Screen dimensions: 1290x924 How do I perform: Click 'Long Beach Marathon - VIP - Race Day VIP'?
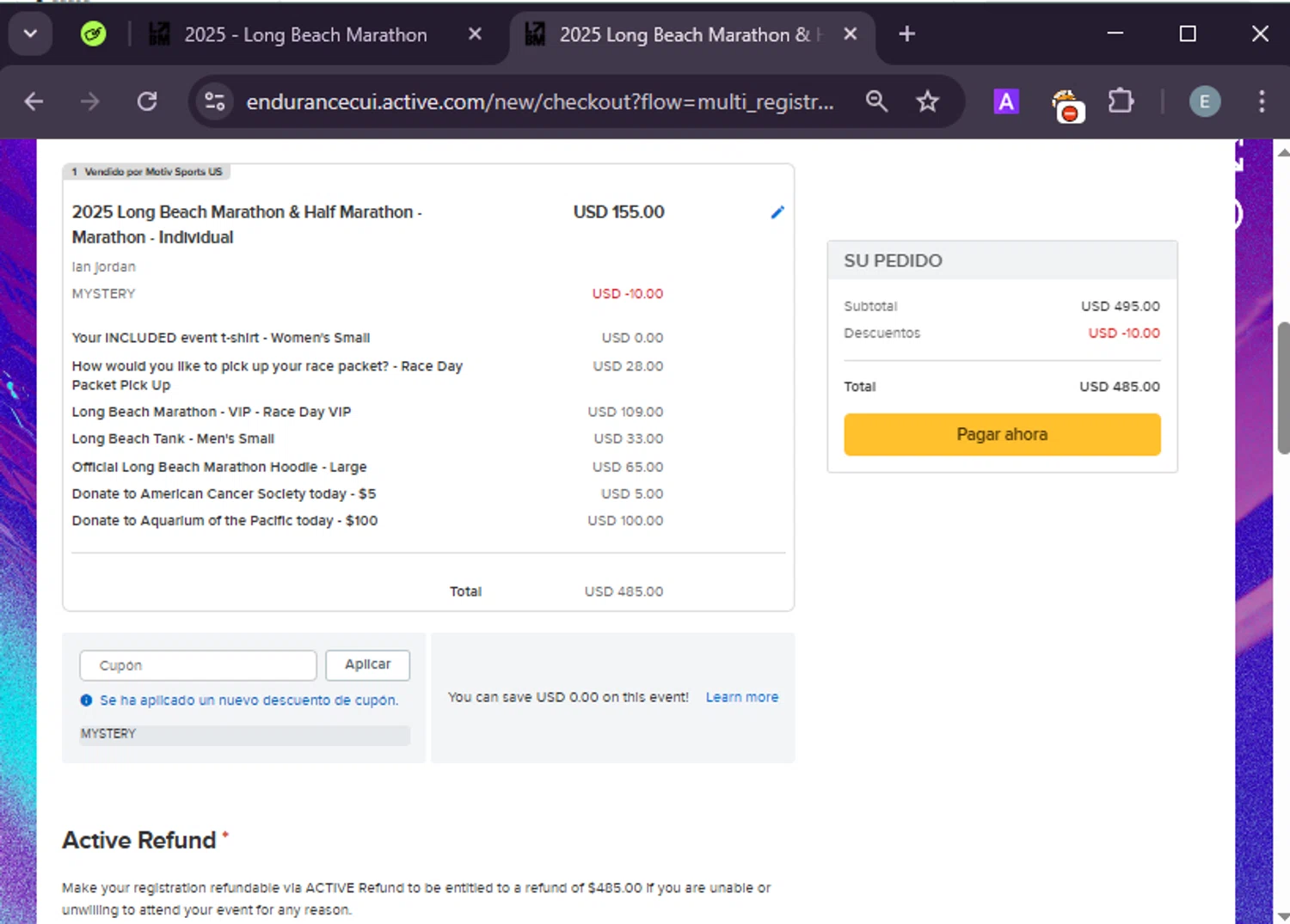click(212, 412)
